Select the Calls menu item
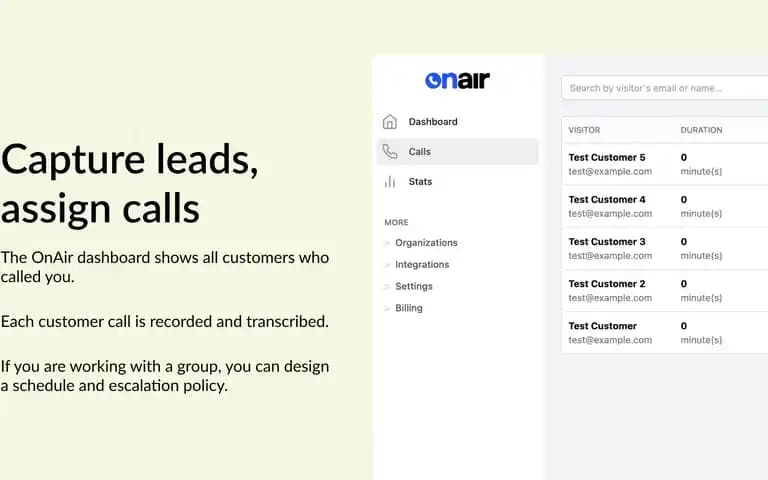This screenshot has height=480, width=768. [x=457, y=151]
